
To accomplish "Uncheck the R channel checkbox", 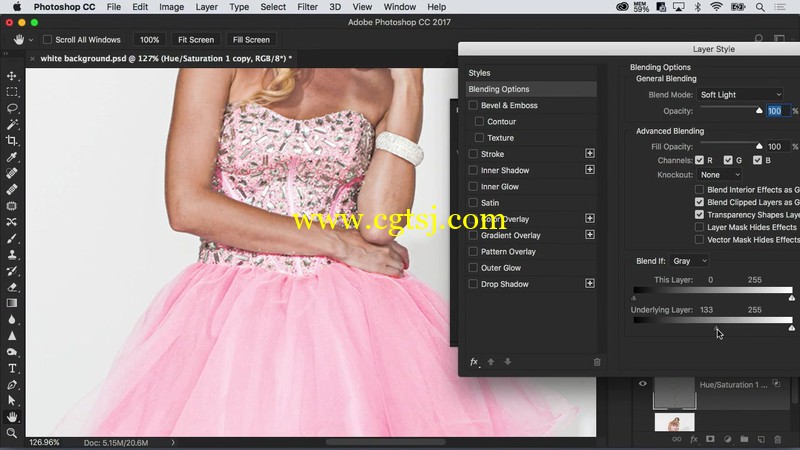I will (x=699, y=160).
